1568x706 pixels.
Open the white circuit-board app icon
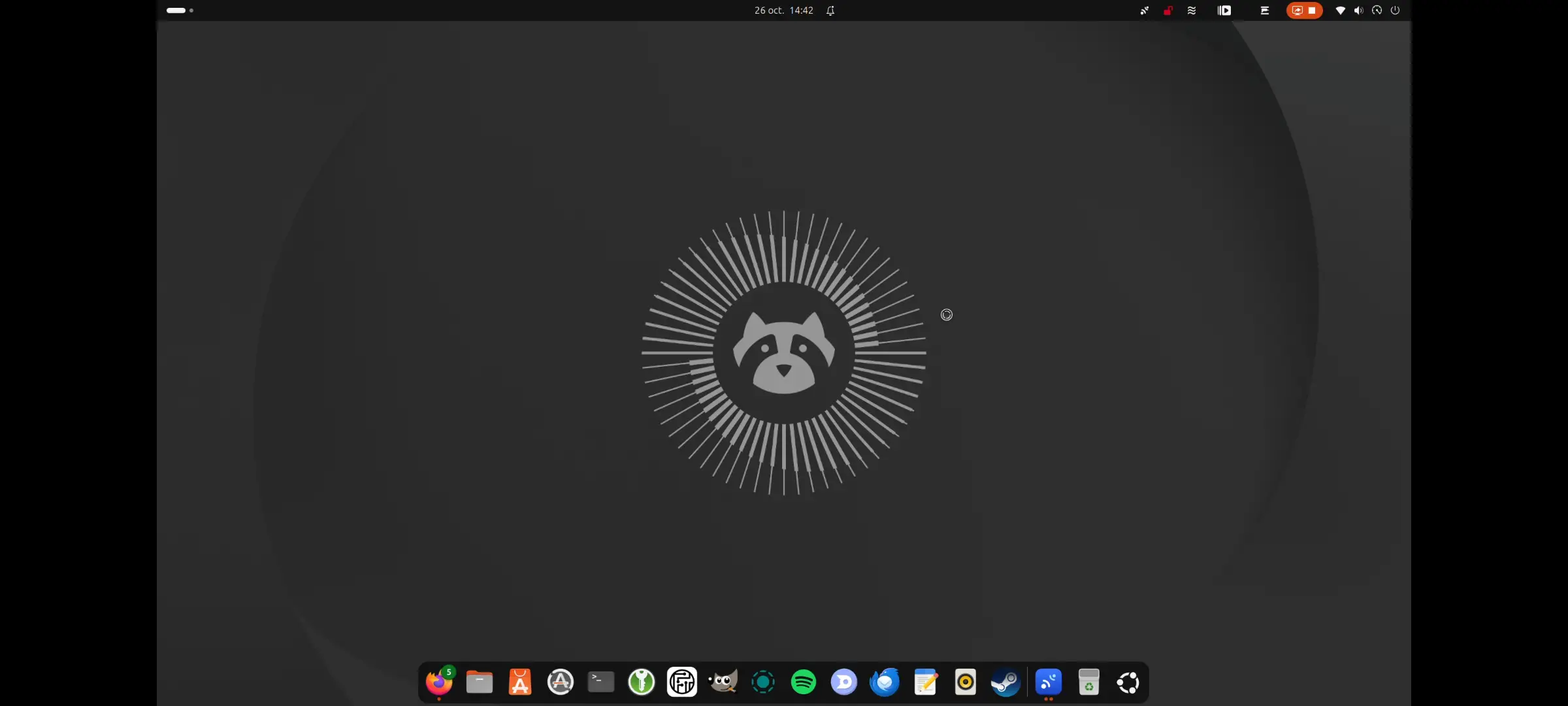[682, 682]
